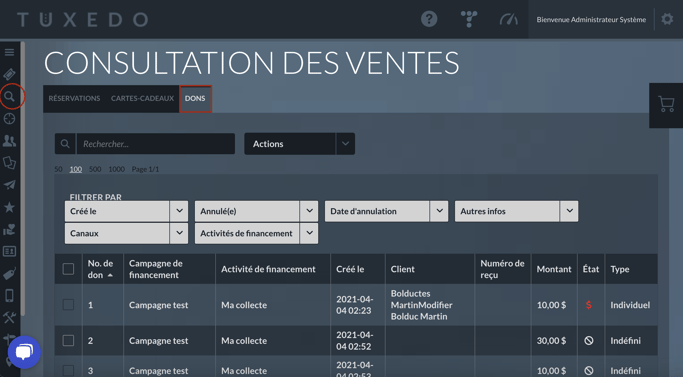Sort by the Numéro de reçu column header

502,269
